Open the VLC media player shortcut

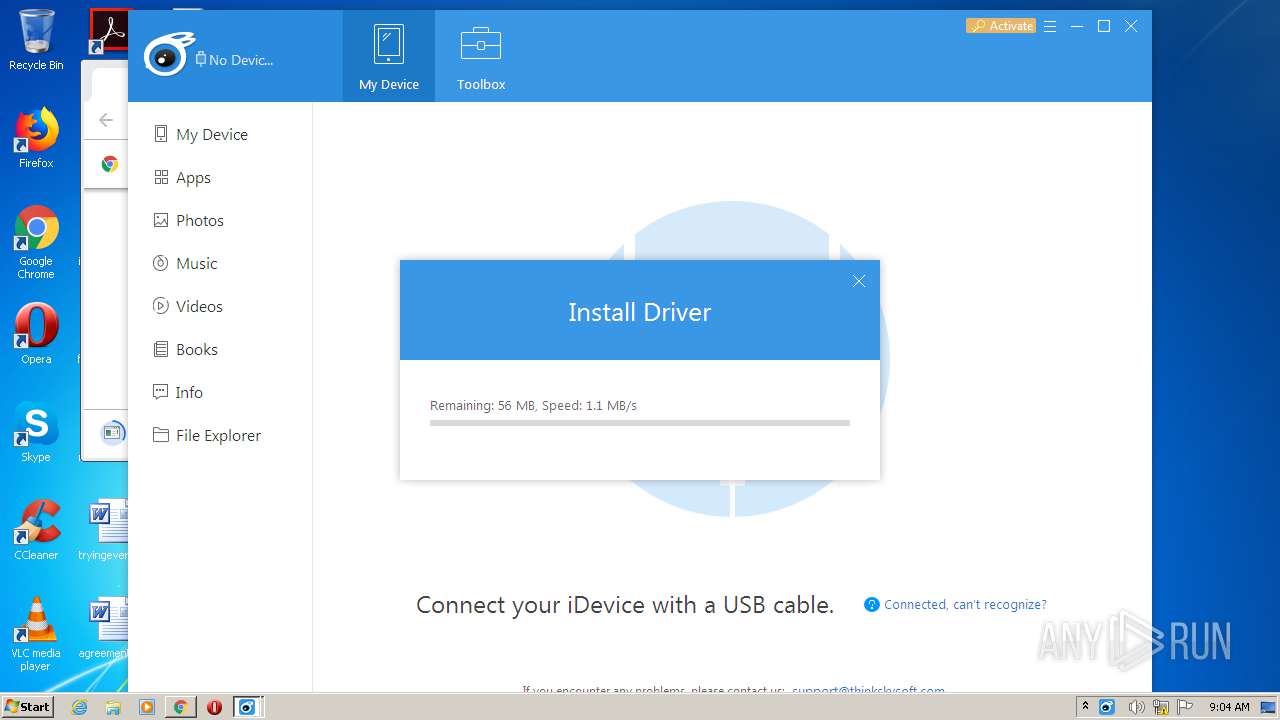pyautogui.click(x=36, y=634)
